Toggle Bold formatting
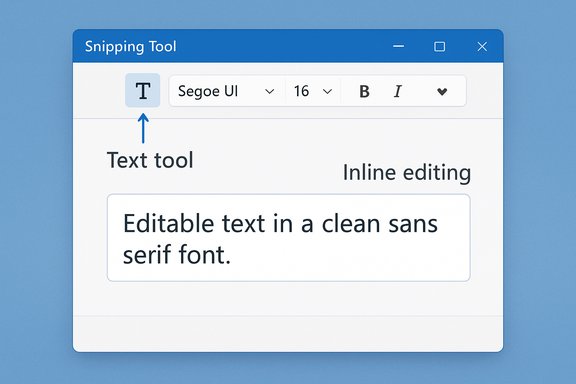576x384 pixels. (364, 91)
